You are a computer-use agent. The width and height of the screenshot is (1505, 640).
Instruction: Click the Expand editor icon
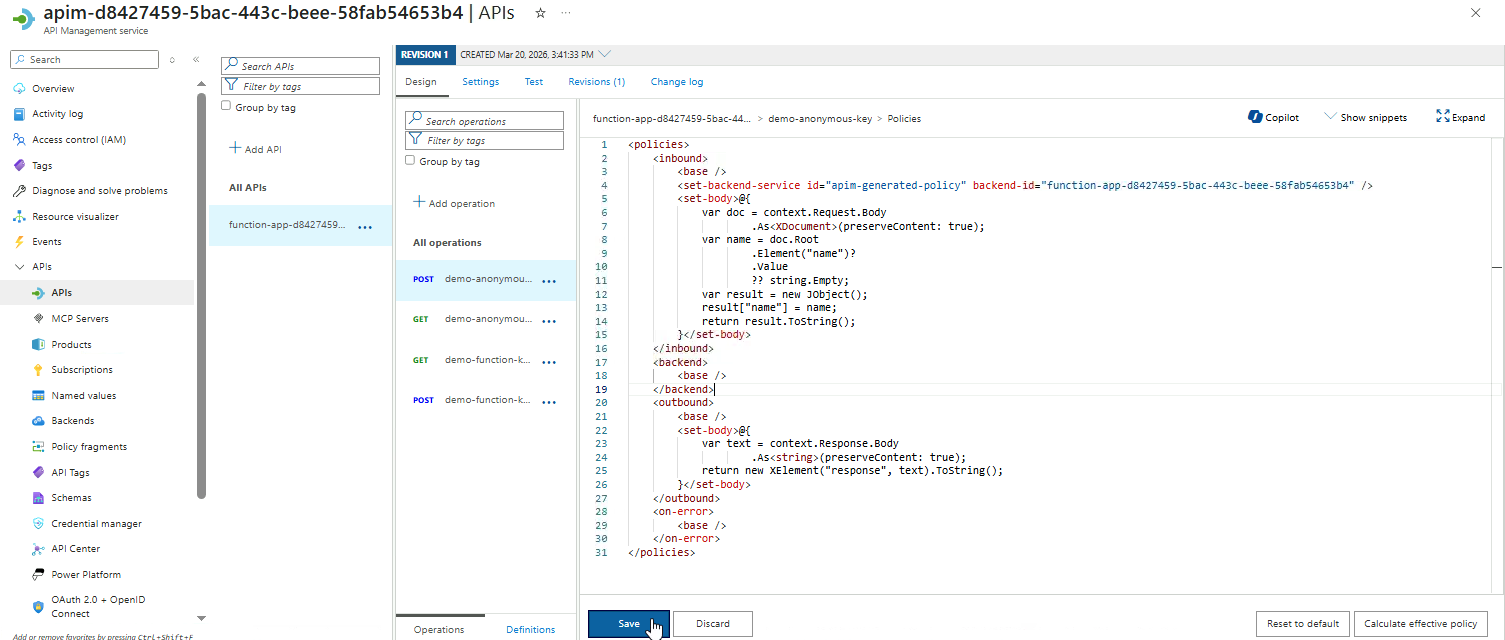click(x=1442, y=117)
